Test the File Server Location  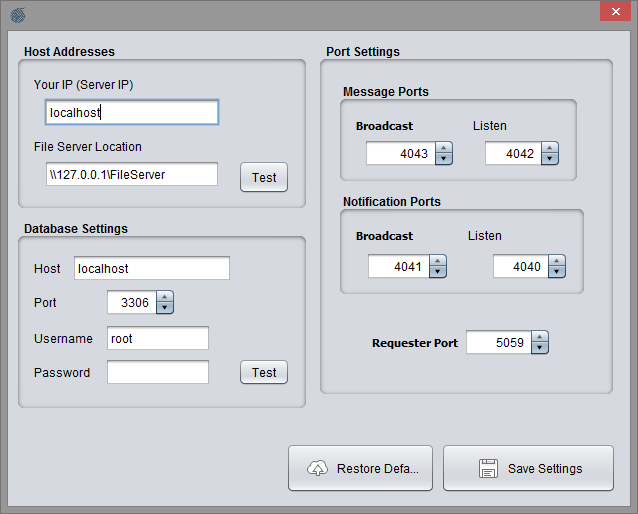(x=264, y=177)
